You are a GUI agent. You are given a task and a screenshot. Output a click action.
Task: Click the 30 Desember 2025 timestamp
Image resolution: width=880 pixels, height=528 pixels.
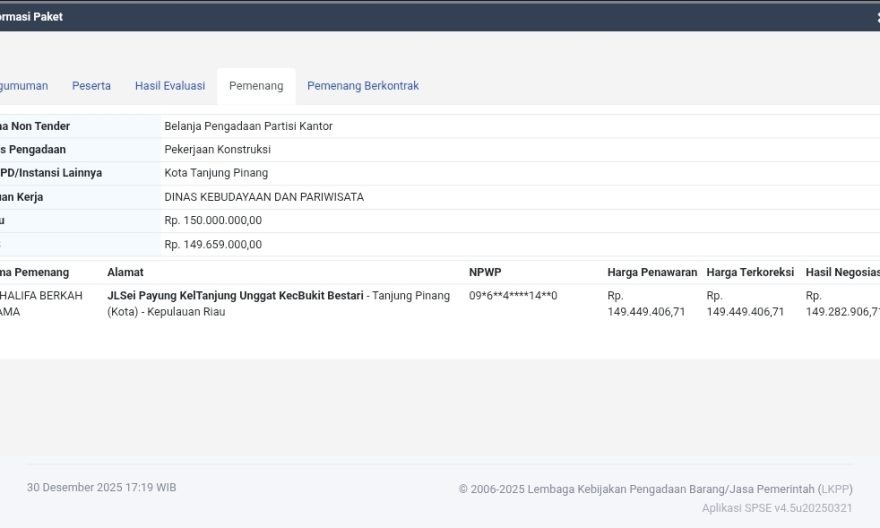pyautogui.click(x=101, y=487)
